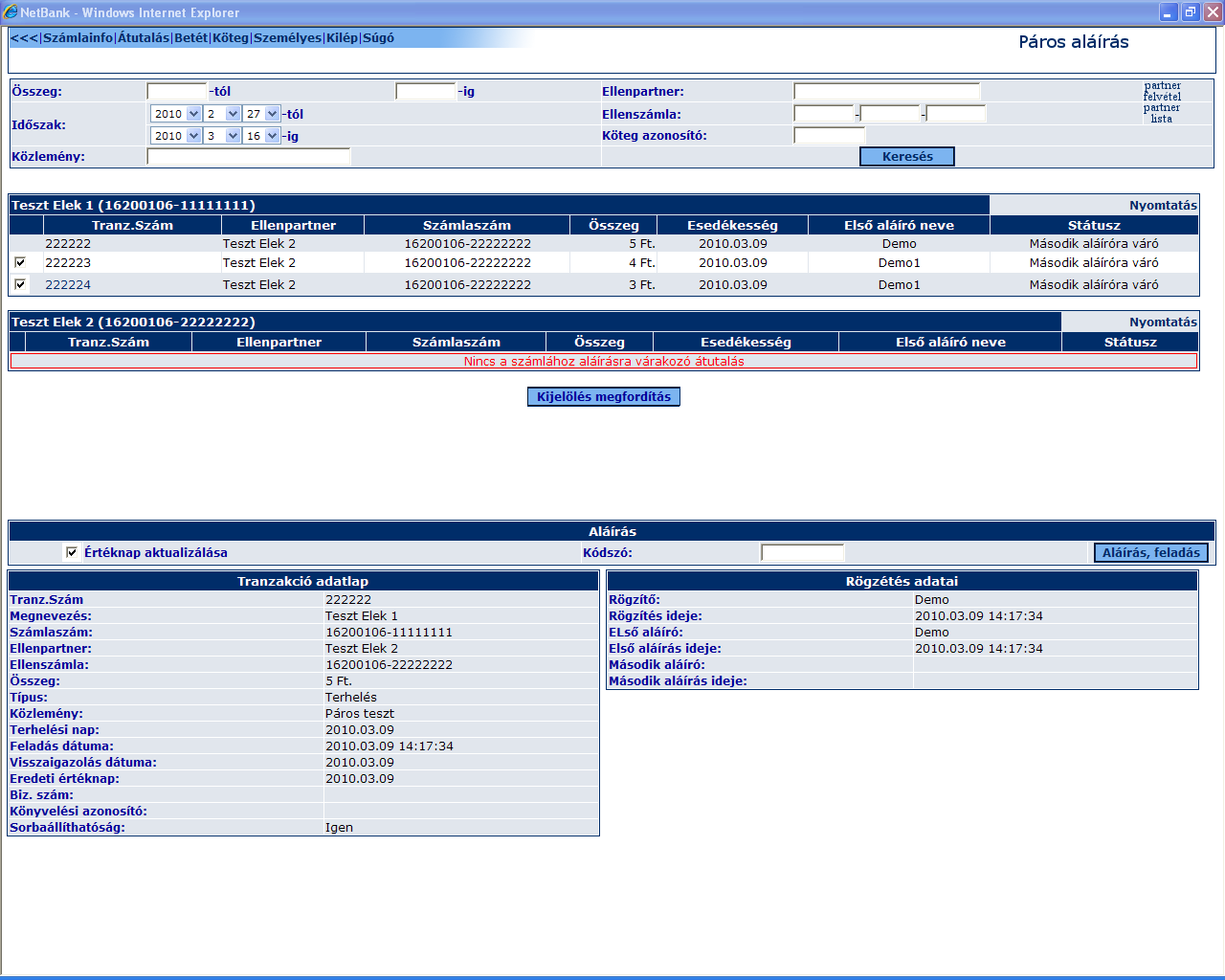Open the start day dropdown showing 27
The width and height of the screenshot is (1225, 980).
pyautogui.click(x=262, y=114)
